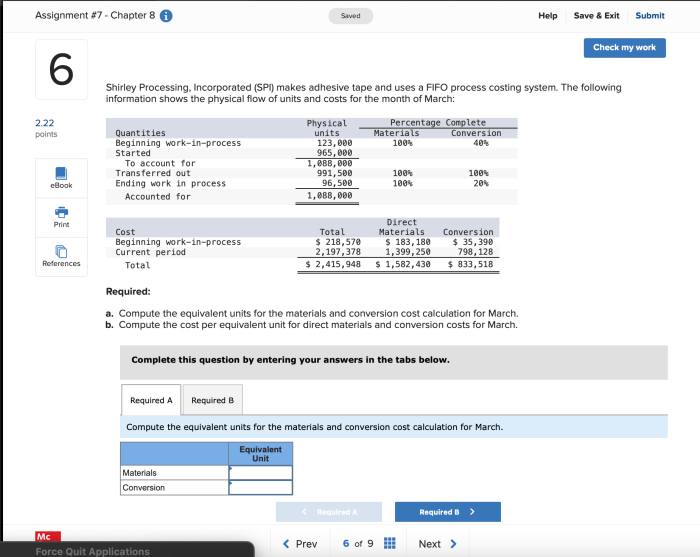Click the '991,500' transferred out value
The image size is (700, 557).
[334, 173]
